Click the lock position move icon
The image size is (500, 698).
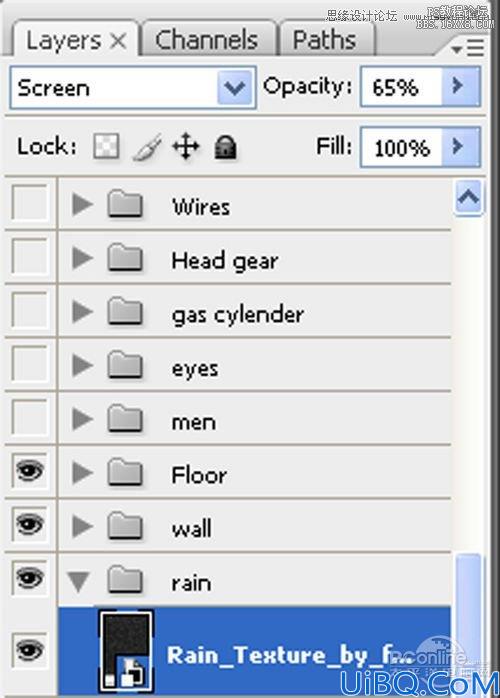186,147
